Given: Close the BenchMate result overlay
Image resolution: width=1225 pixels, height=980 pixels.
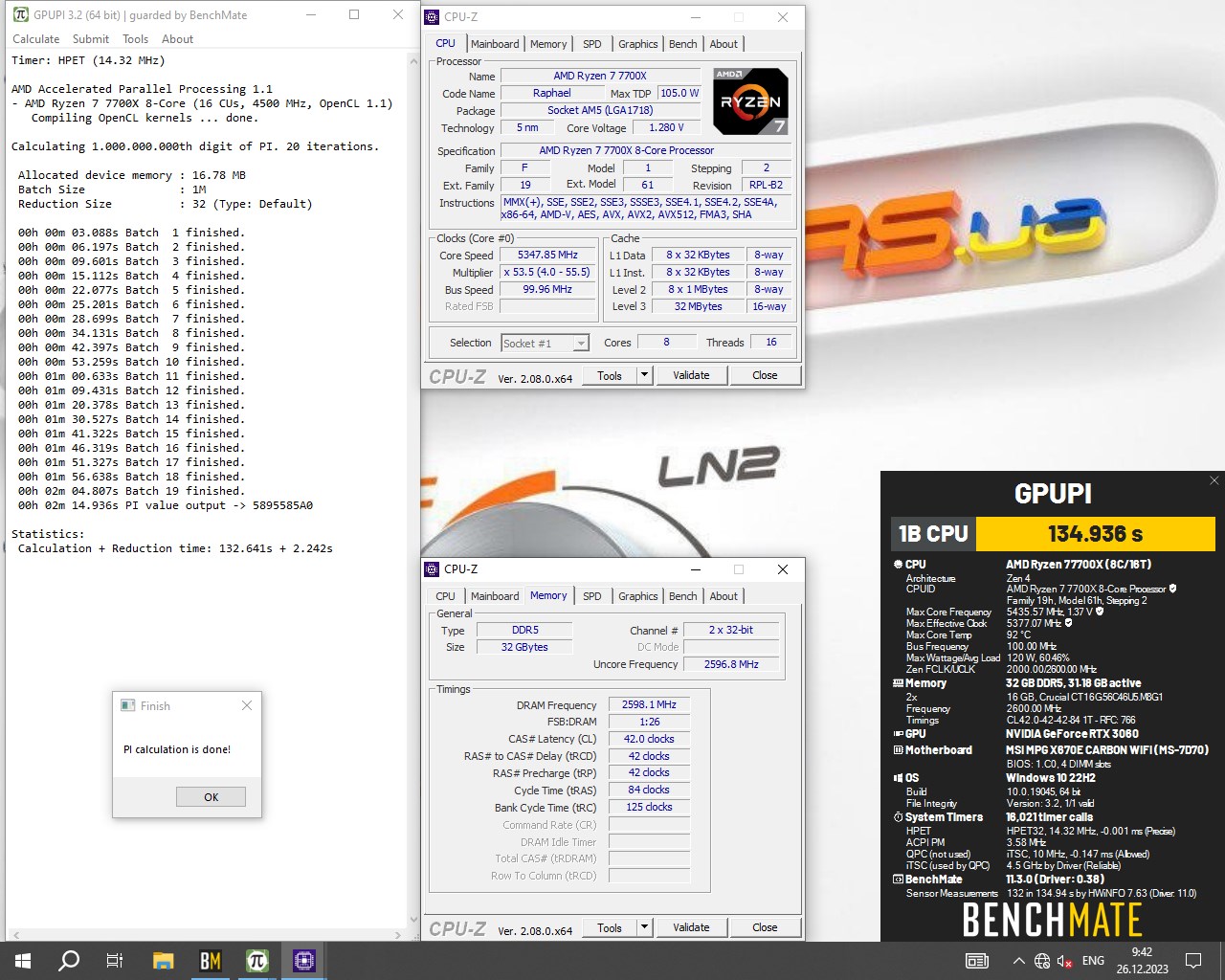Looking at the screenshot, I should (x=1214, y=480).
